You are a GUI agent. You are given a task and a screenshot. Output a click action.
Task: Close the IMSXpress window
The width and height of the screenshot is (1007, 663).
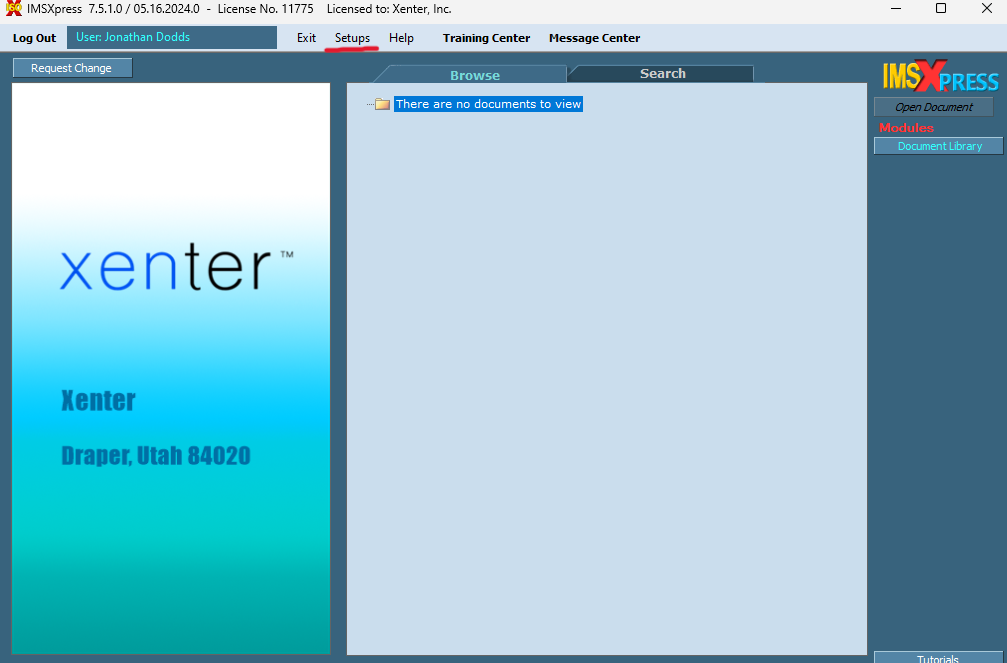point(986,9)
